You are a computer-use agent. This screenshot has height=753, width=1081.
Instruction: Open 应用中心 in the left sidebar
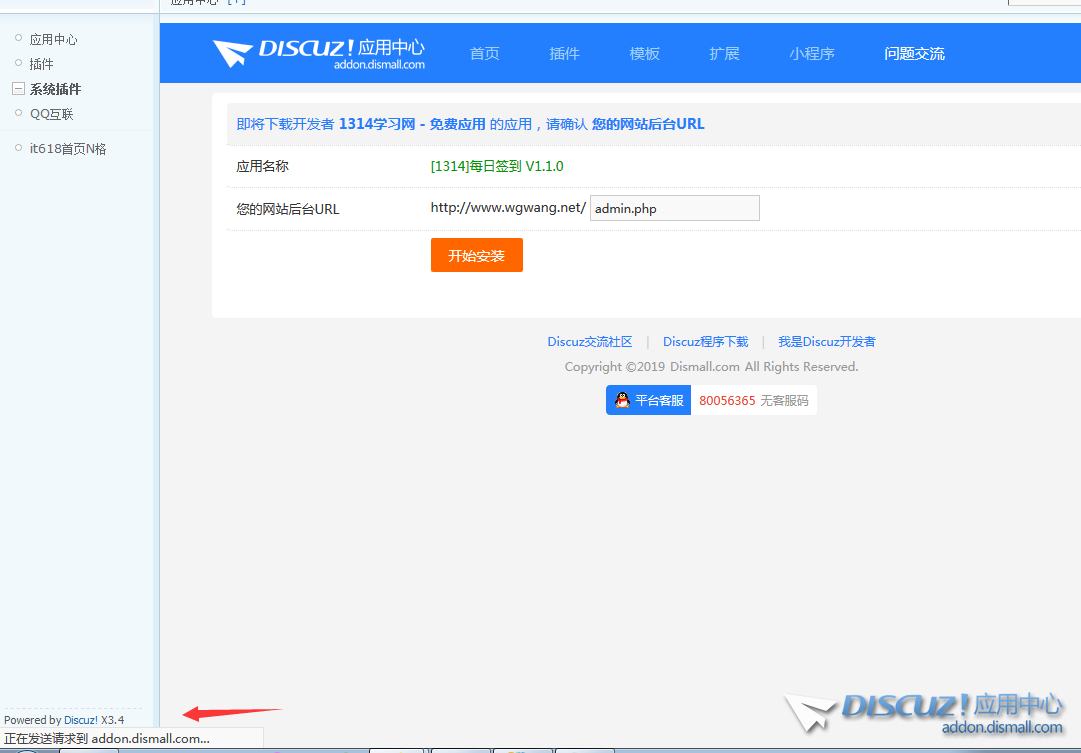pos(53,40)
